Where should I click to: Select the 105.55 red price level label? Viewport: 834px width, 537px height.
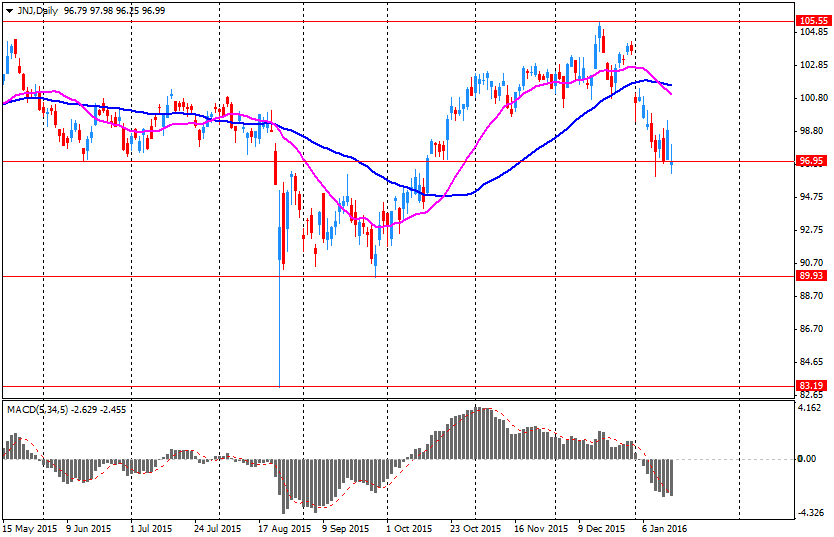pyautogui.click(x=813, y=21)
